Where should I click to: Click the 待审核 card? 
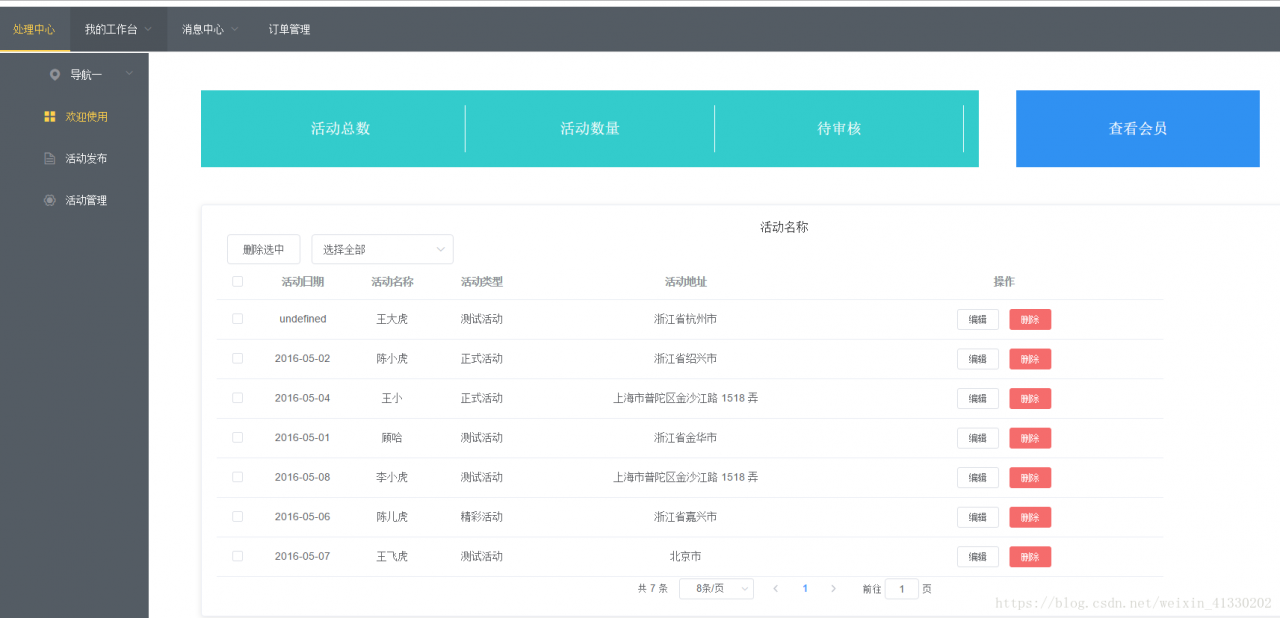pos(839,129)
